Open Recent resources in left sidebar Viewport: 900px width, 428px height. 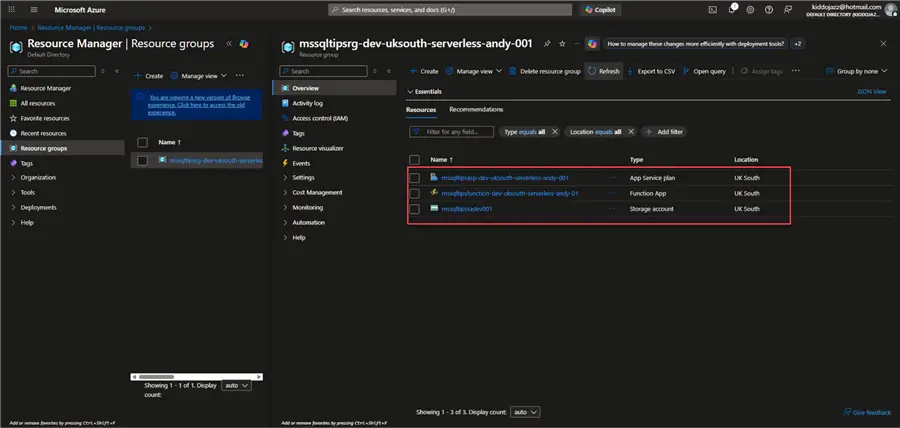click(44, 133)
